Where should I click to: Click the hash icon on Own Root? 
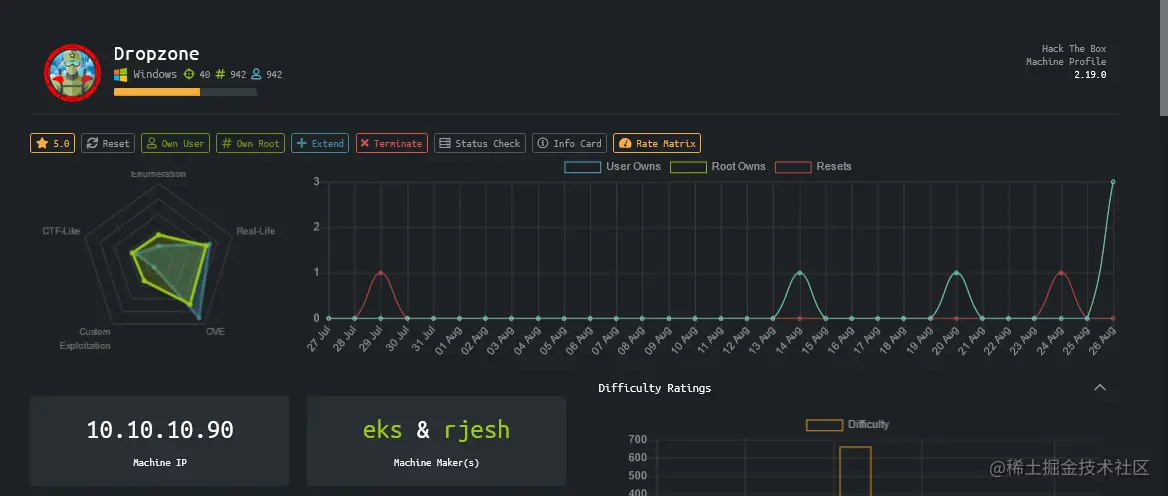click(x=226, y=143)
